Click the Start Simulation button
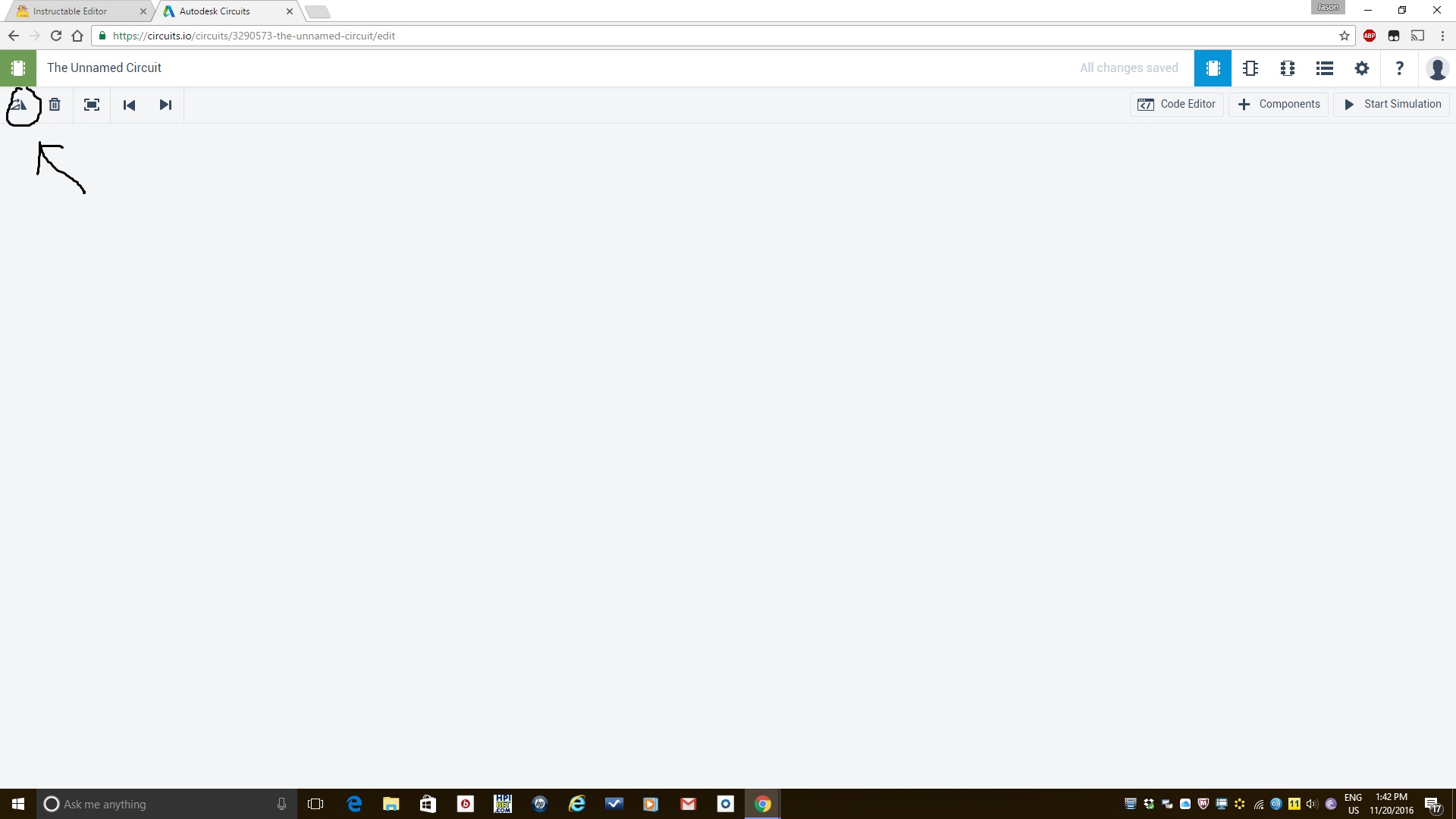1456x819 pixels. pyautogui.click(x=1393, y=104)
